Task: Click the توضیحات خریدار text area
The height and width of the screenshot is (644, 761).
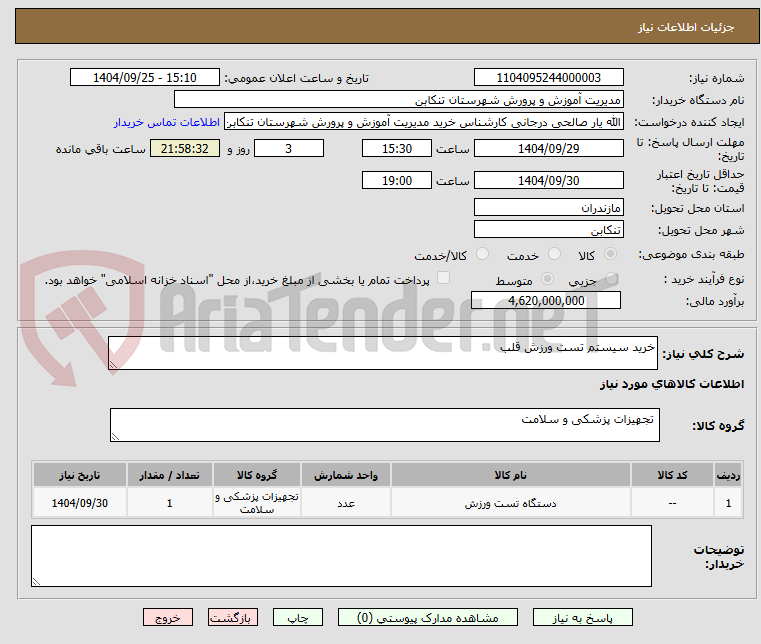Action: [341, 556]
